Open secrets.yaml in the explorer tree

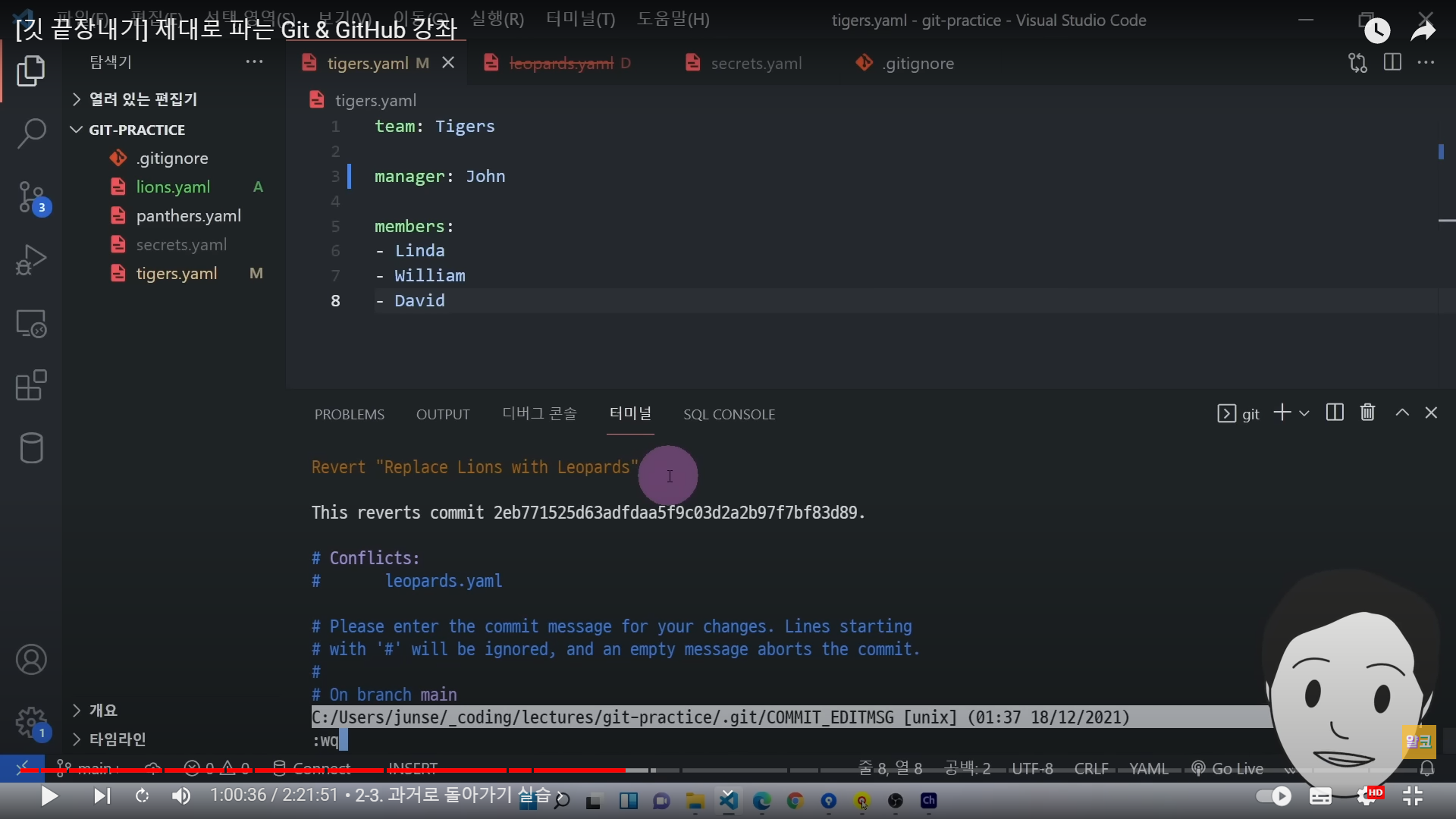click(x=181, y=245)
